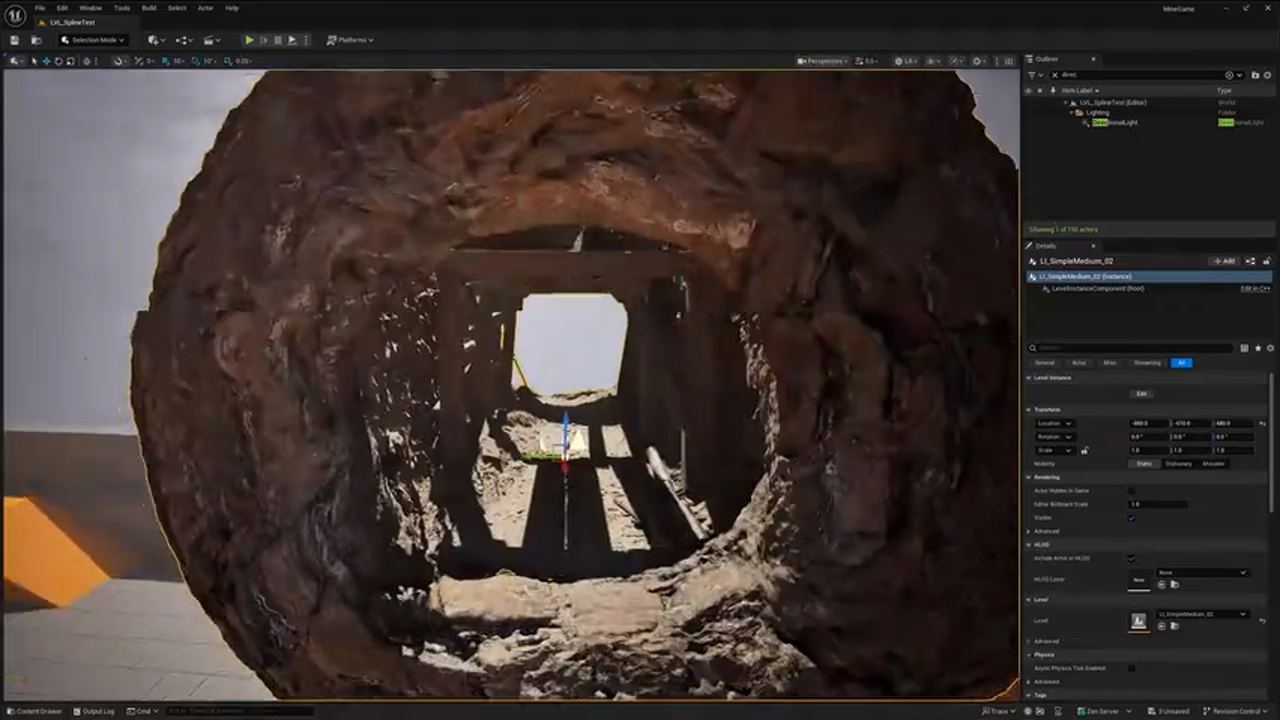
Task: Disable Include Actor in HLOD
Action: (x=1131, y=559)
